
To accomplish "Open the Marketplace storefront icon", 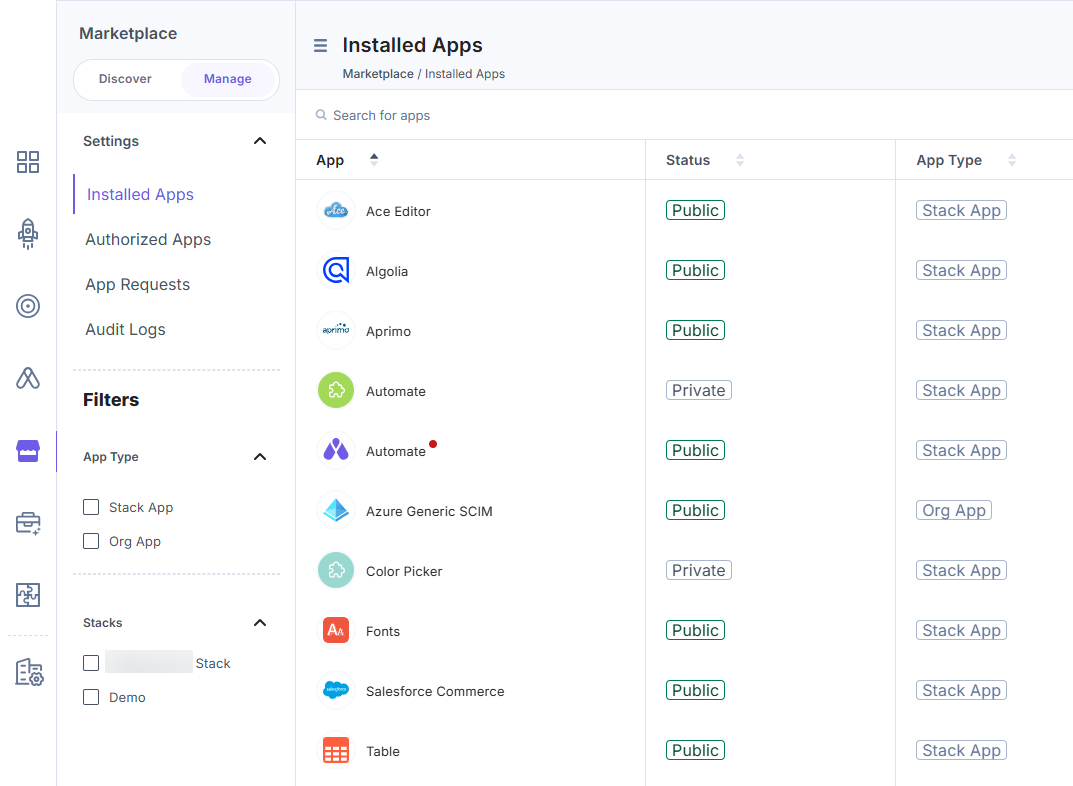I will (x=28, y=451).
